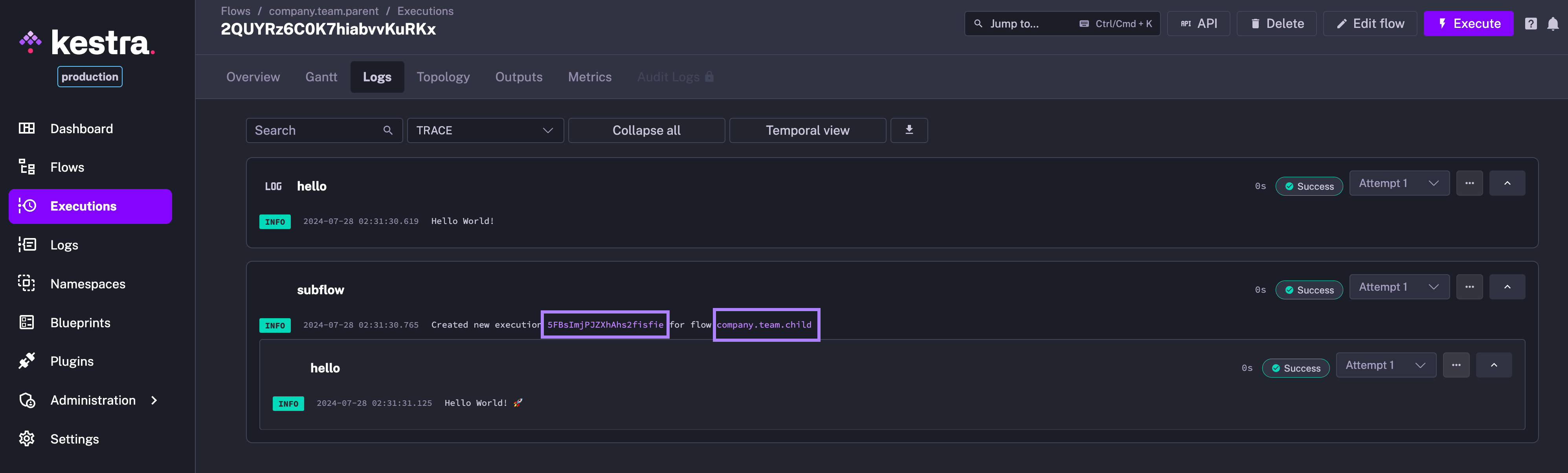Click the Success status badge on hello
The width and height of the screenshot is (1568, 473).
(x=1309, y=186)
